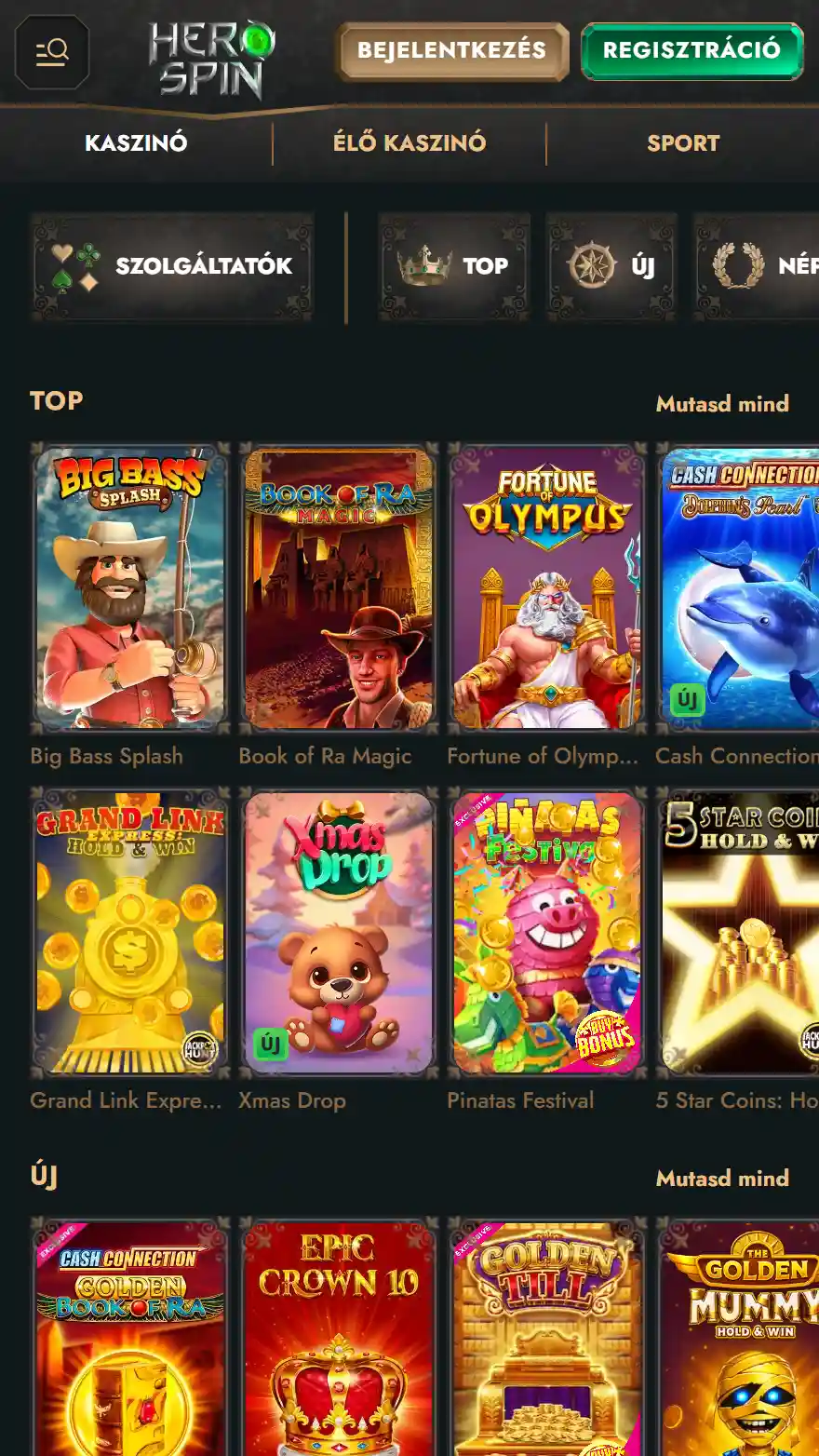819x1456 pixels.
Task: Click Mutasd mind in ÚJ section
Action: point(722,1178)
